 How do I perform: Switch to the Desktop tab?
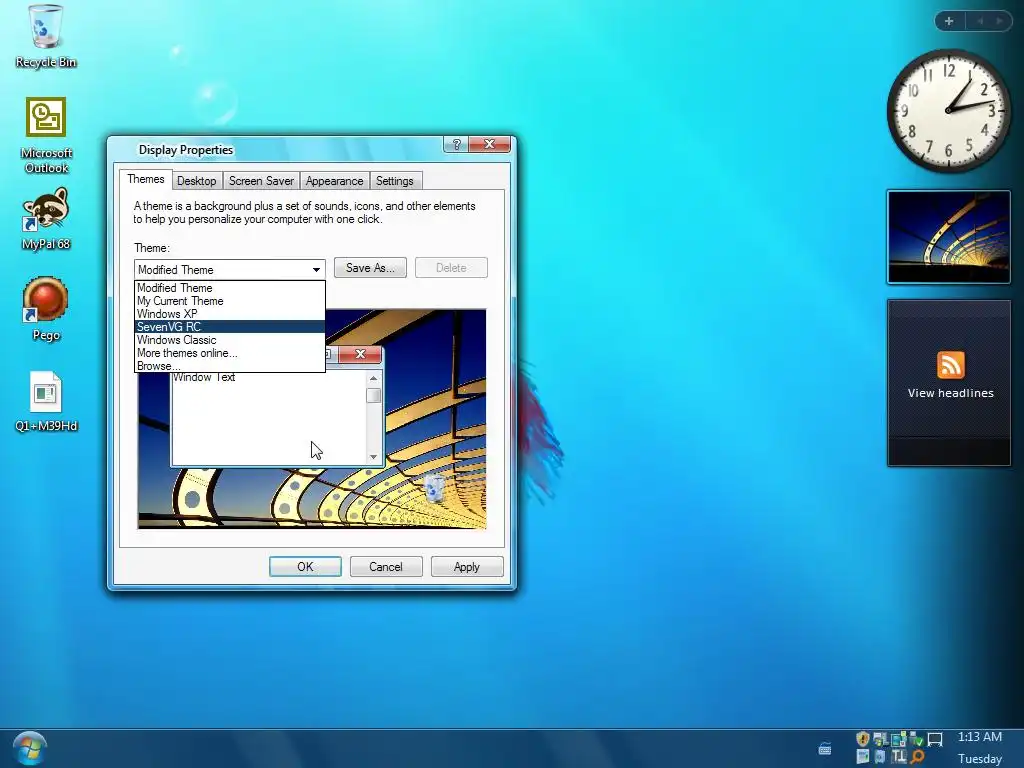[x=197, y=181]
